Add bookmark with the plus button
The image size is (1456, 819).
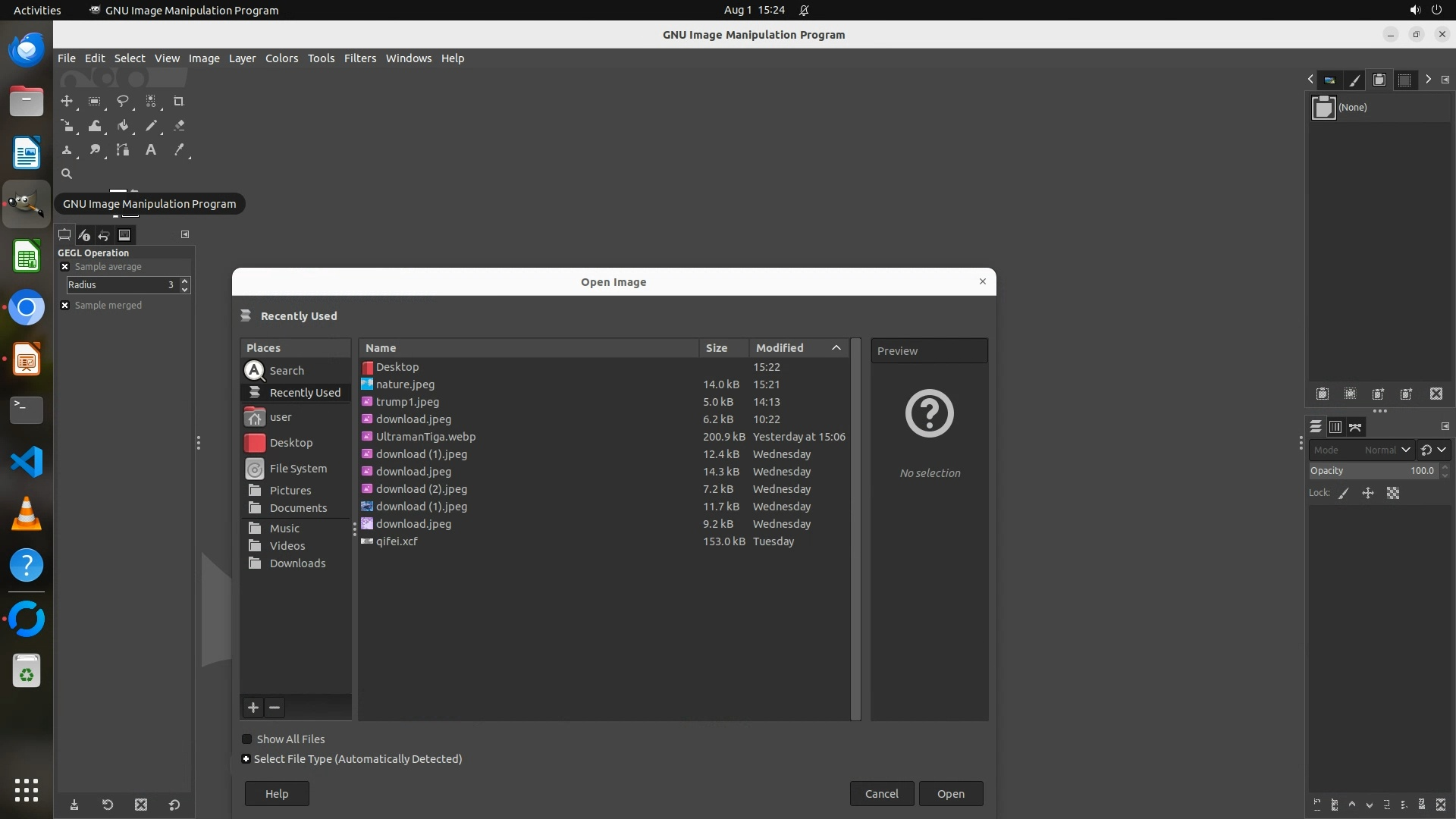pyautogui.click(x=253, y=708)
